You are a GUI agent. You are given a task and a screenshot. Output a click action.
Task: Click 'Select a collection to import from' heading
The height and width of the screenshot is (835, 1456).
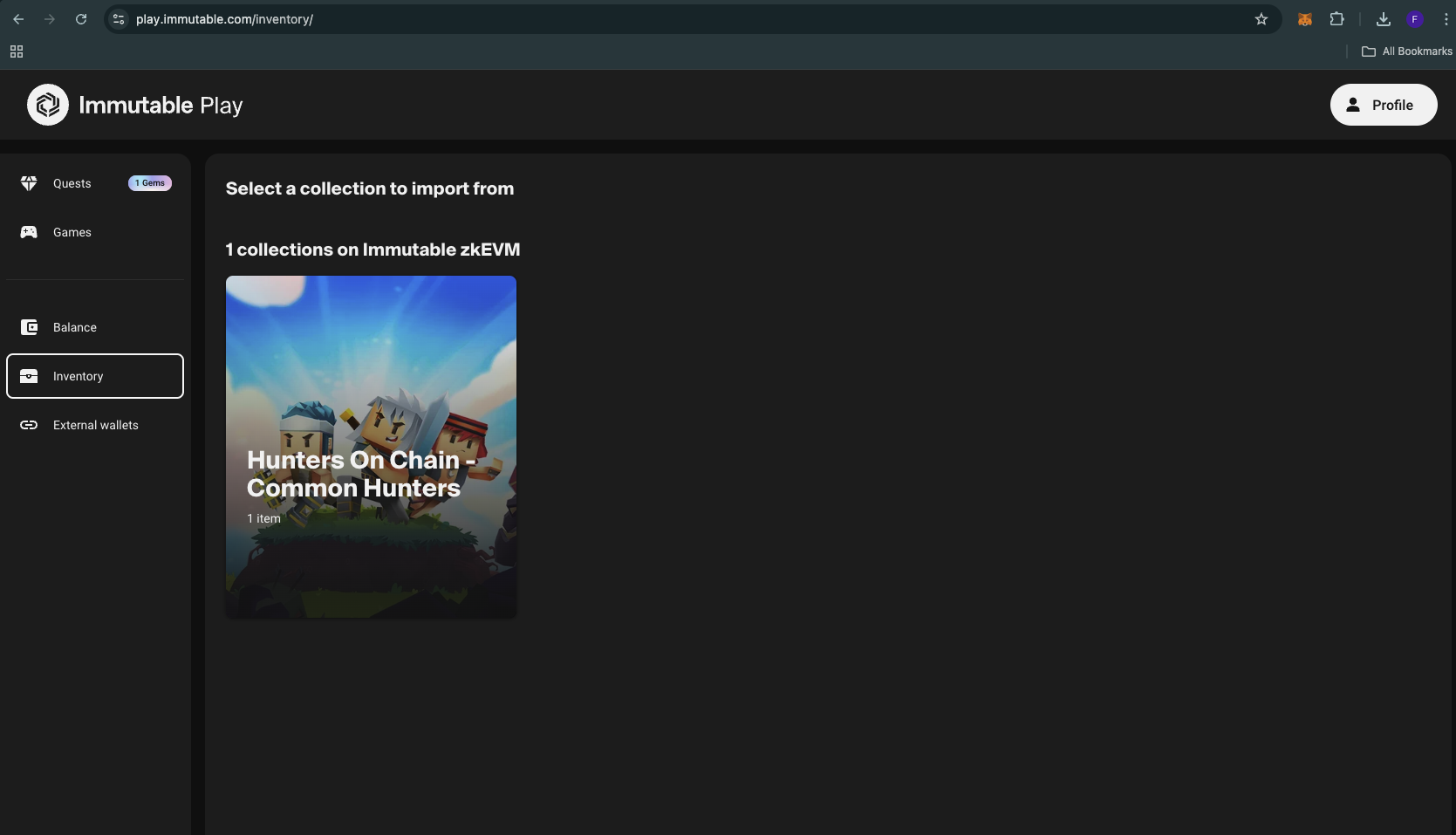pyautogui.click(x=370, y=188)
